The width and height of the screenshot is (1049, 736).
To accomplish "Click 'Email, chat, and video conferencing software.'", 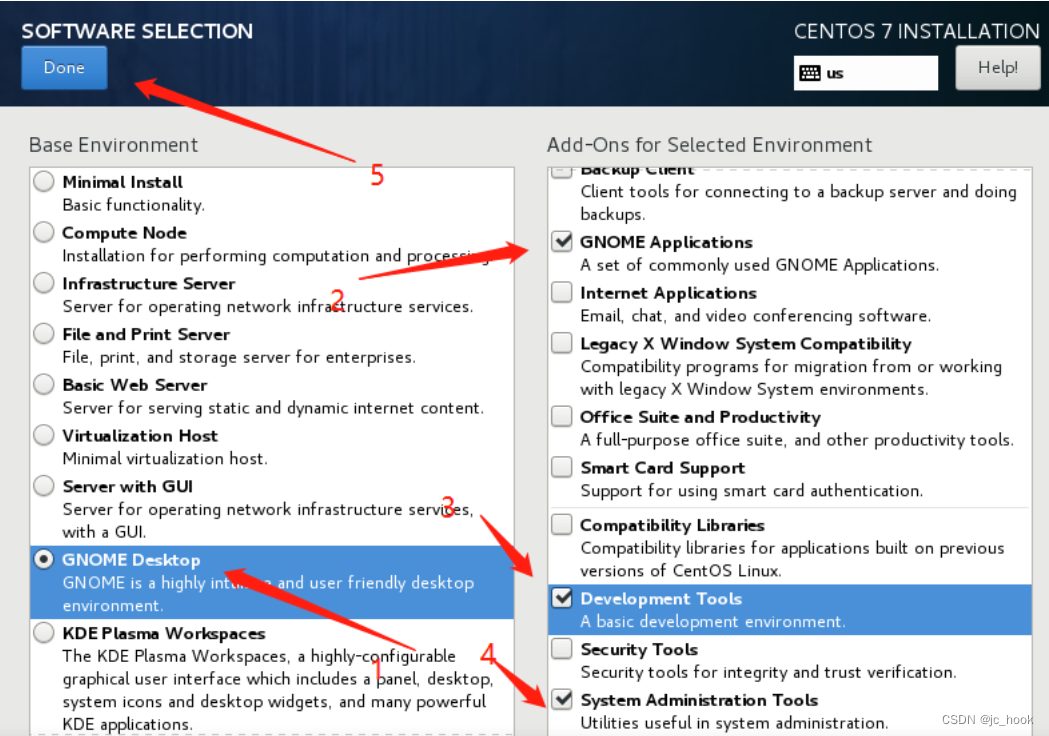I will [755, 316].
